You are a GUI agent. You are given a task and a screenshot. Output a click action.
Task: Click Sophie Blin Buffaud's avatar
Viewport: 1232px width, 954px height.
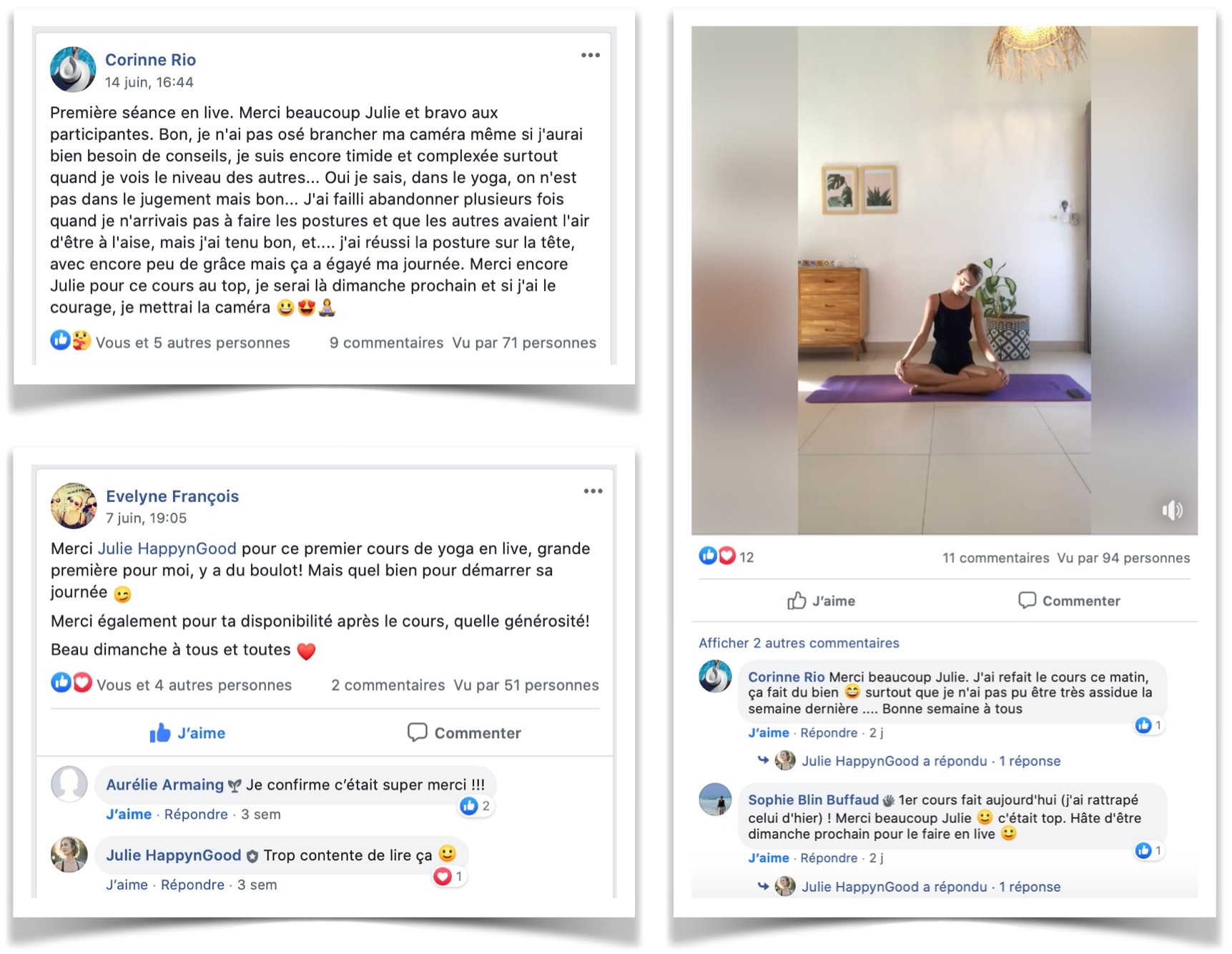(715, 800)
